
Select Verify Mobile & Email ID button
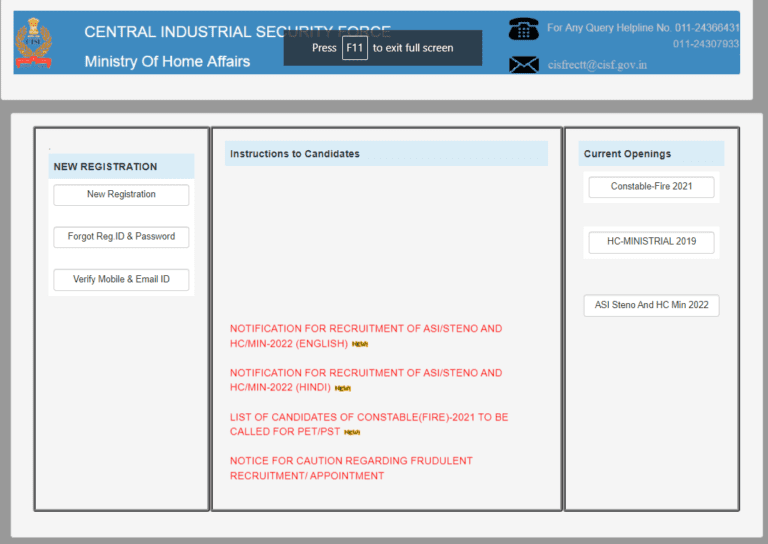pyautogui.click(x=121, y=279)
